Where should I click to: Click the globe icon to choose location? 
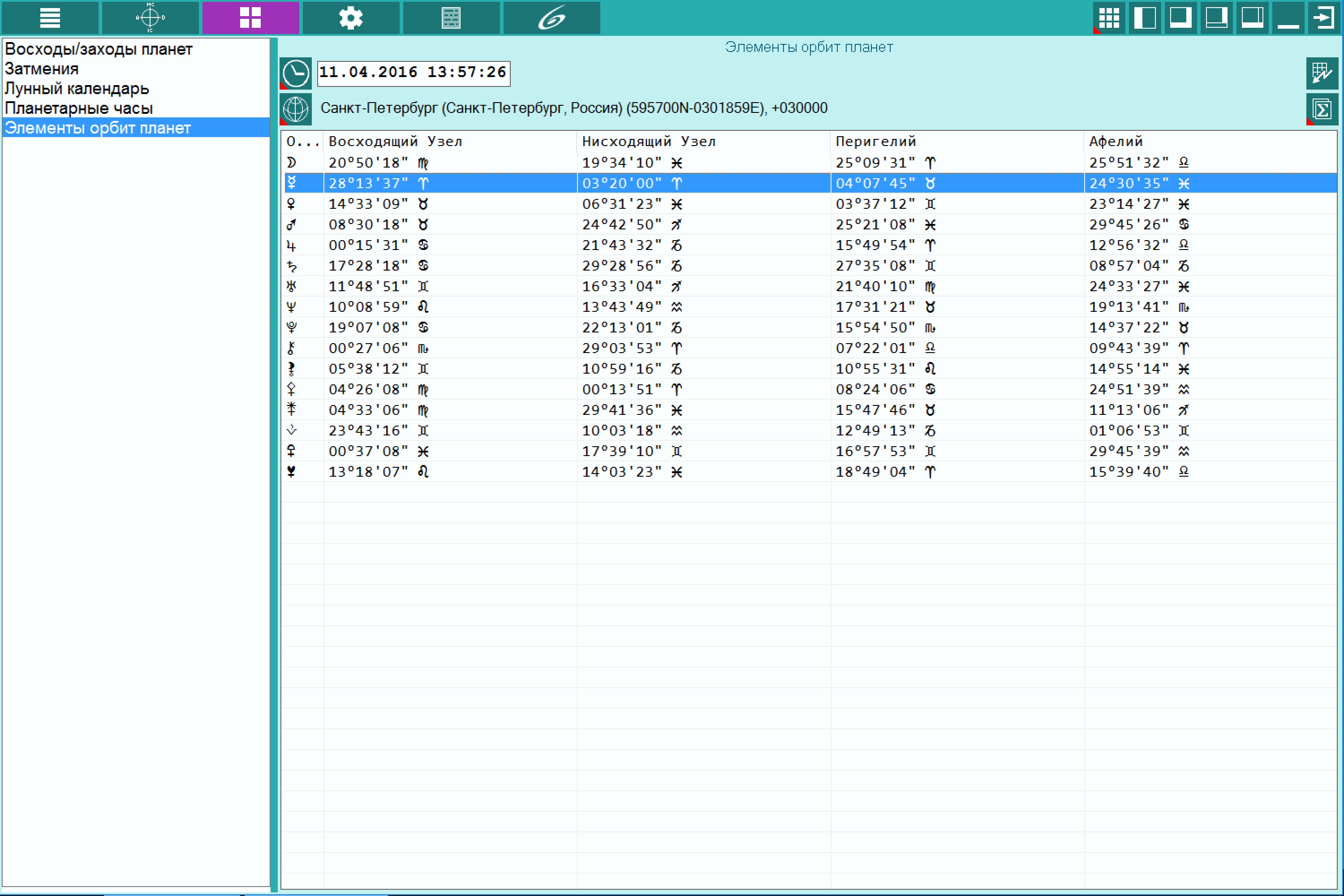295,109
